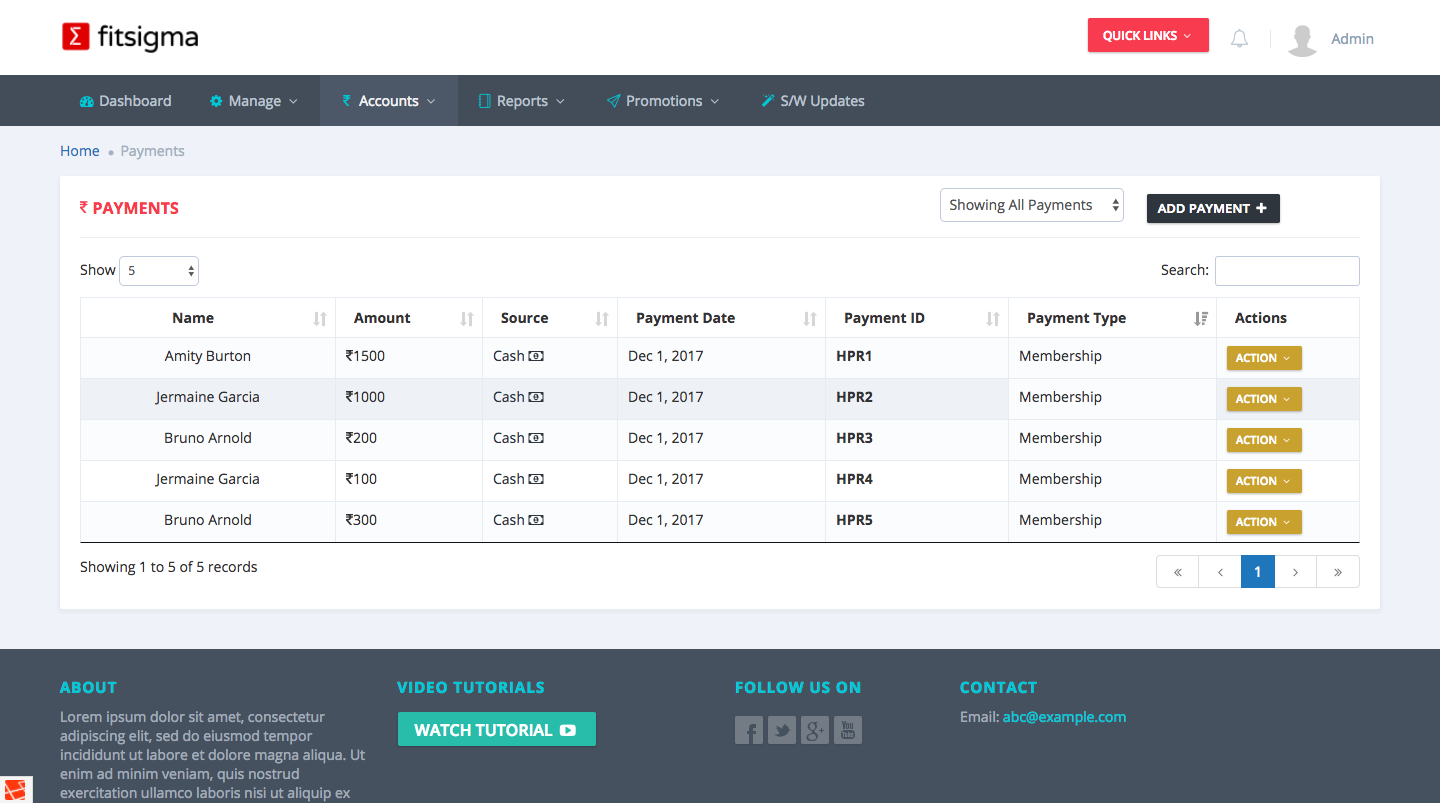Open the 'Showing All Payments' filter dropdown
The image size is (1440, 803).
[1031, 205]
